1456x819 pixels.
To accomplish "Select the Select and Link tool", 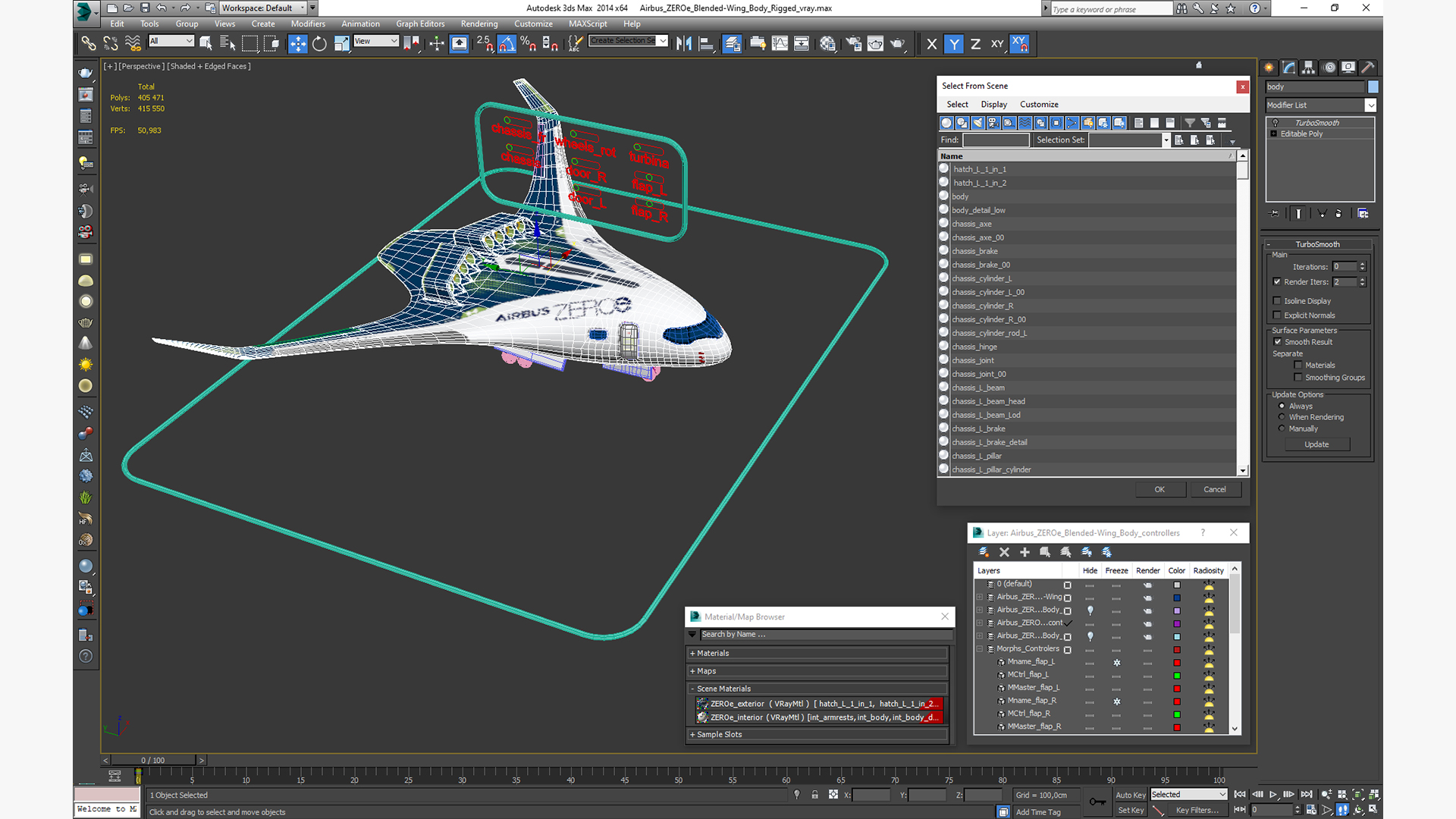I will 89,43.
